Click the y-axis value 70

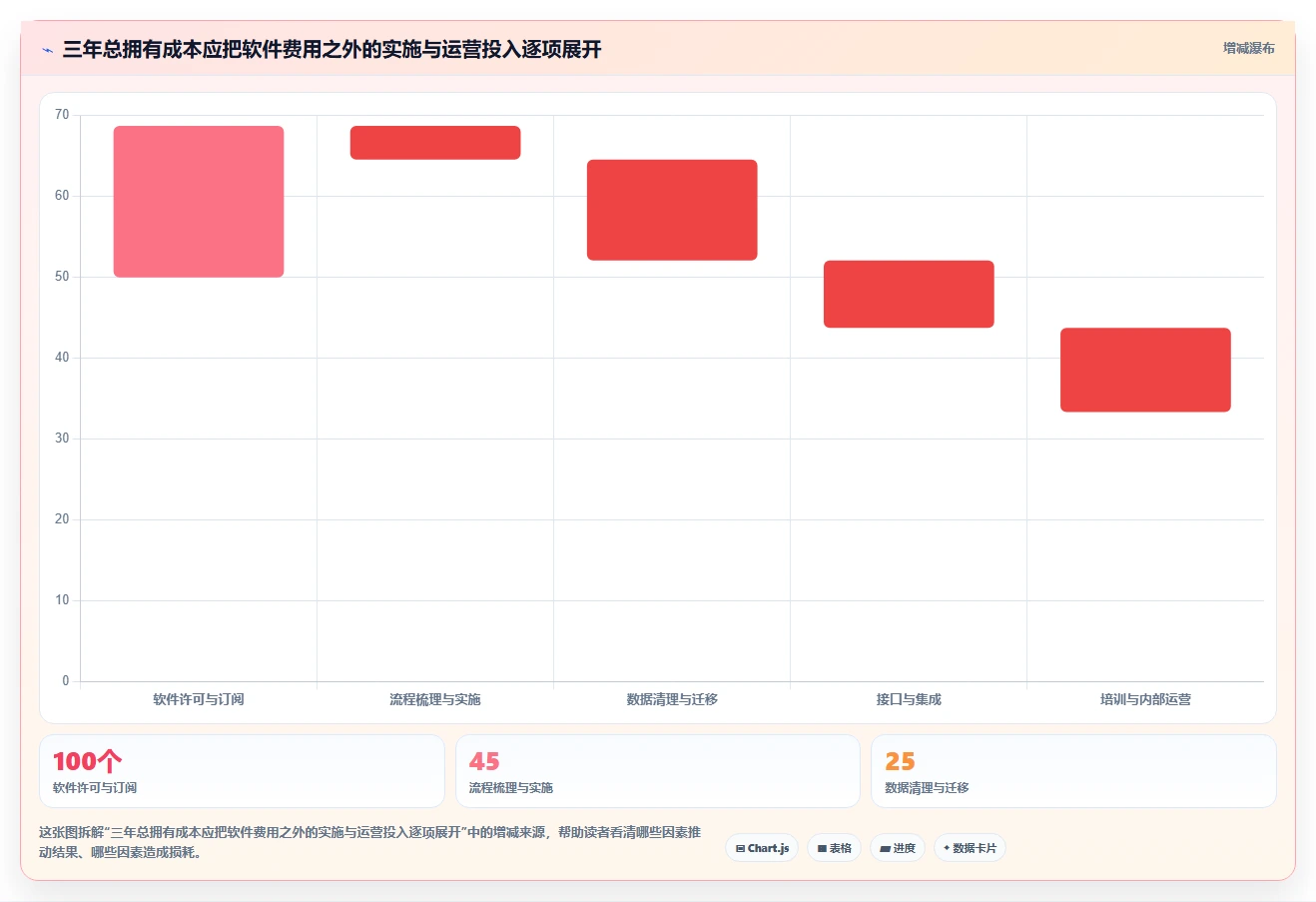[x=62, y=115]
